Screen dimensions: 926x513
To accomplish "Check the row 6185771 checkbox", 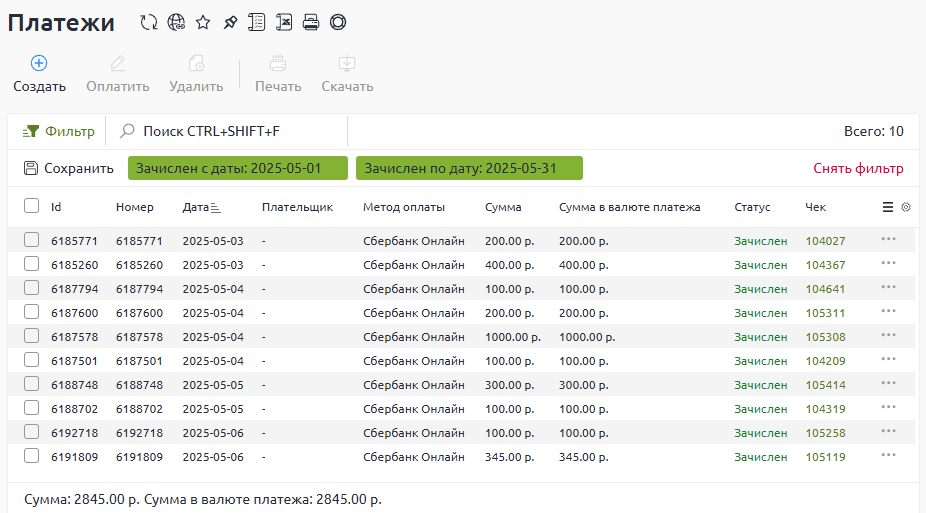I will click(31, 240).
